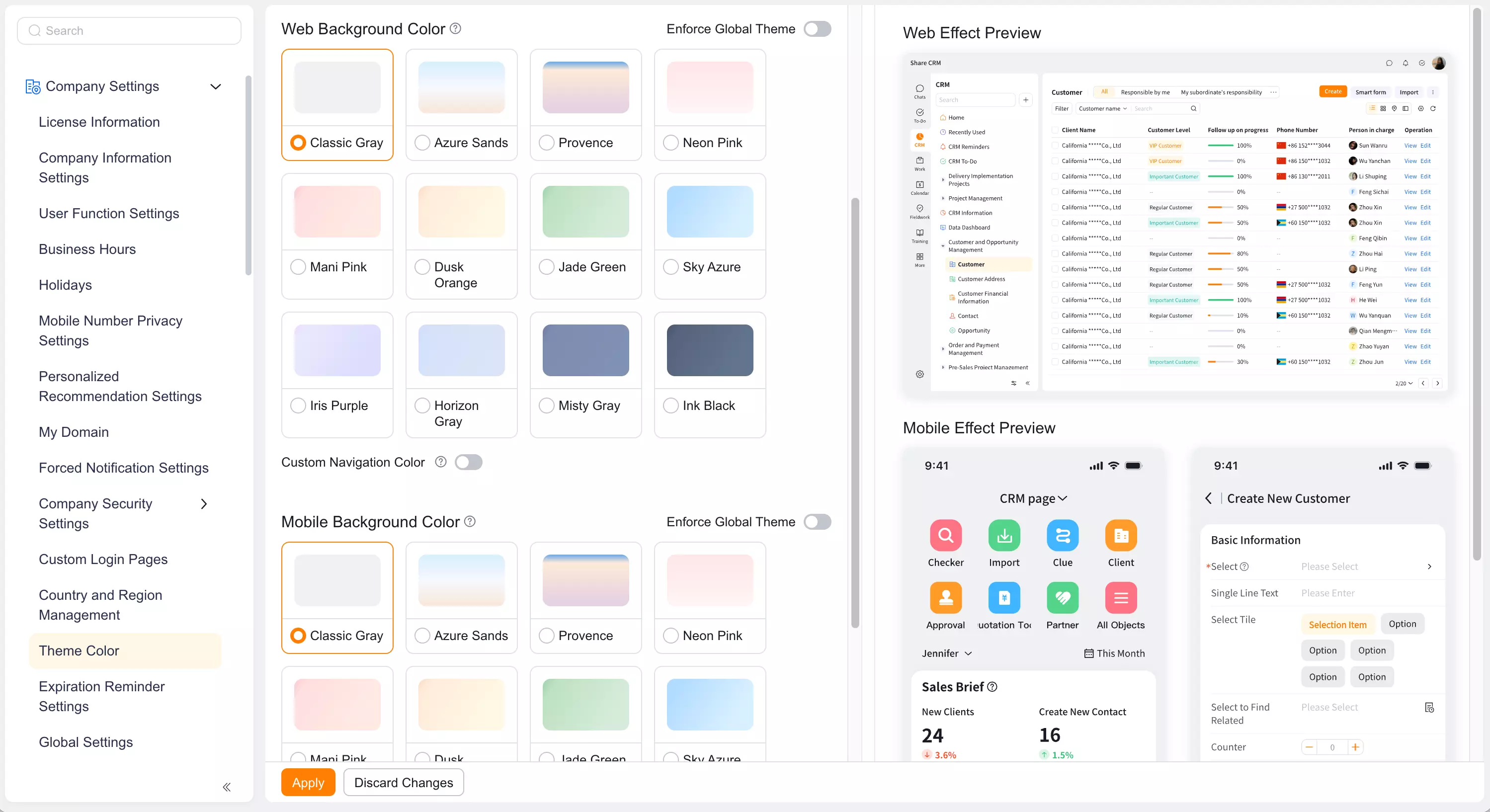Toggle mobile Enforce Global Theme switch
Viewport: 1490px width, 812px height.
[817, 522]
